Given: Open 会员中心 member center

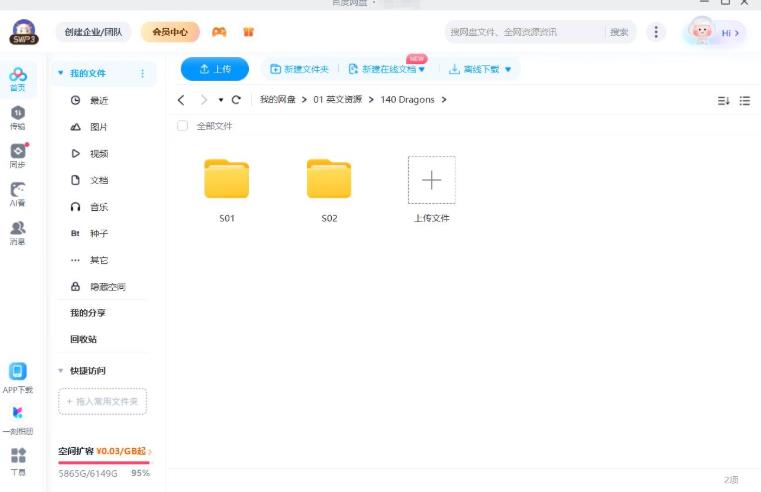Looking at the screenshot, I should point(170,32).
